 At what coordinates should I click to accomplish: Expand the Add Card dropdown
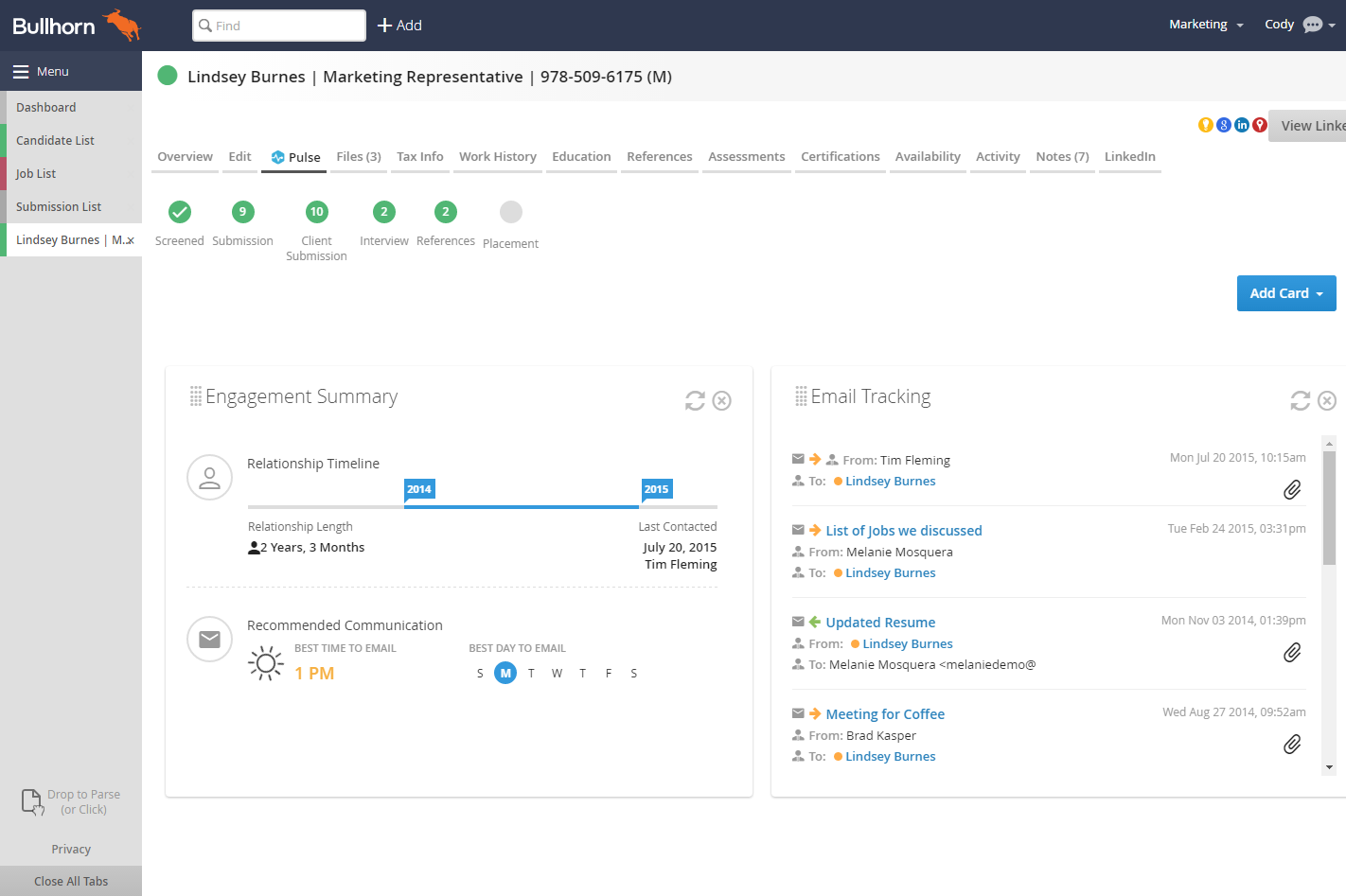[1285, 293]
